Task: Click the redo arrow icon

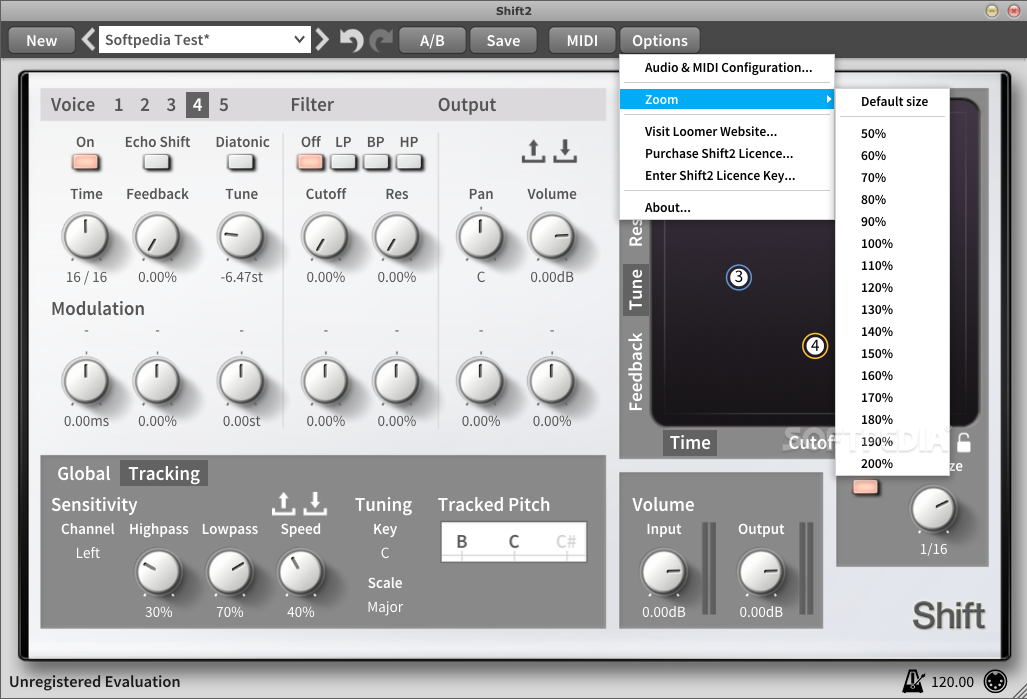Action: click(x=381, y=40)
